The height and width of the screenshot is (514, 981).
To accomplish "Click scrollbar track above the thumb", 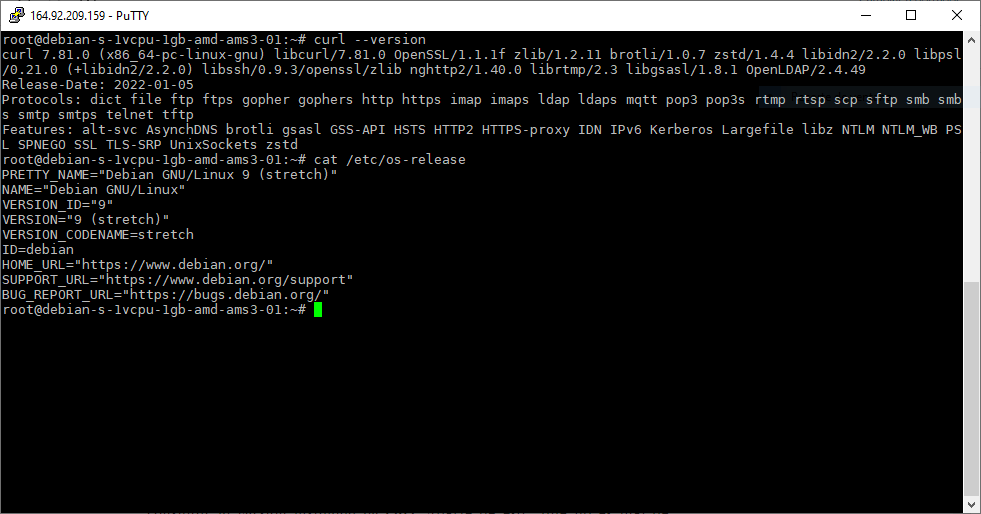I will [971, 164].
